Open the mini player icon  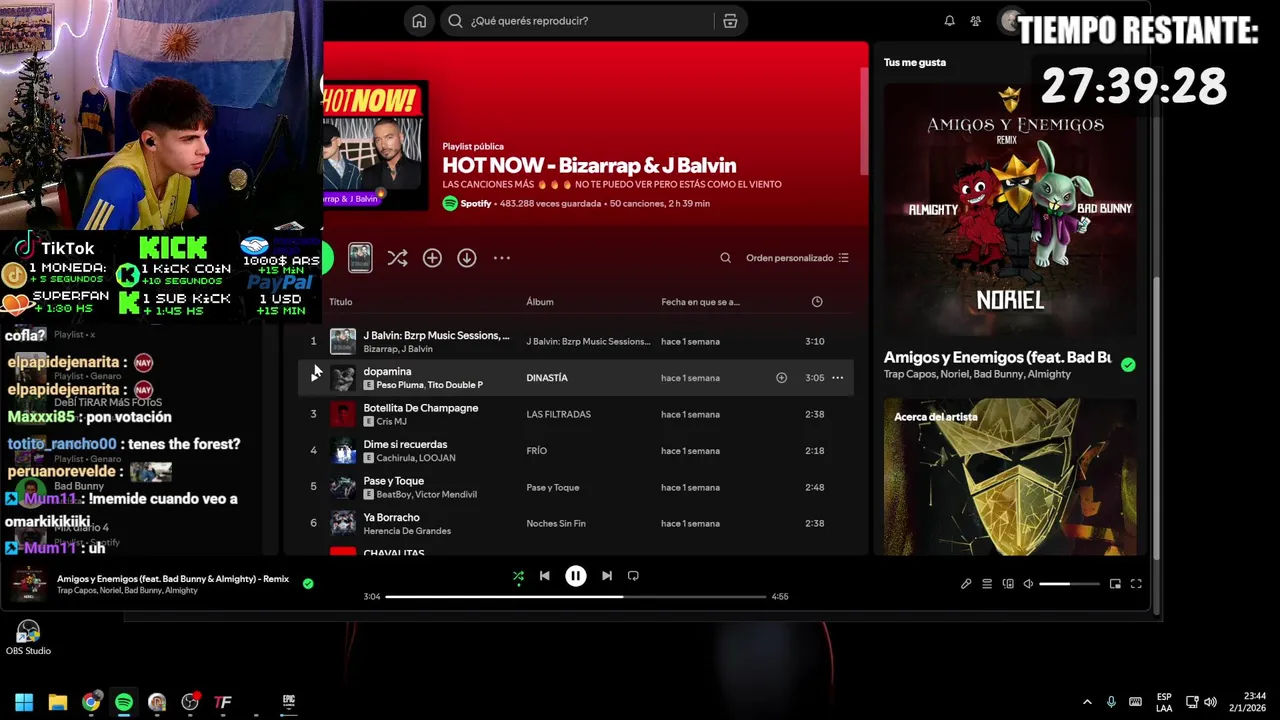point(1115,584)
